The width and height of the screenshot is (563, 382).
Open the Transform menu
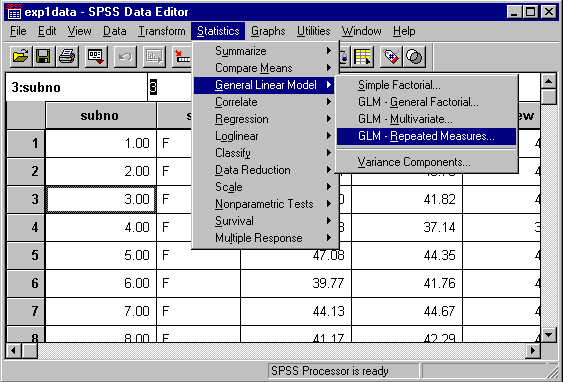tap(162, 31)
